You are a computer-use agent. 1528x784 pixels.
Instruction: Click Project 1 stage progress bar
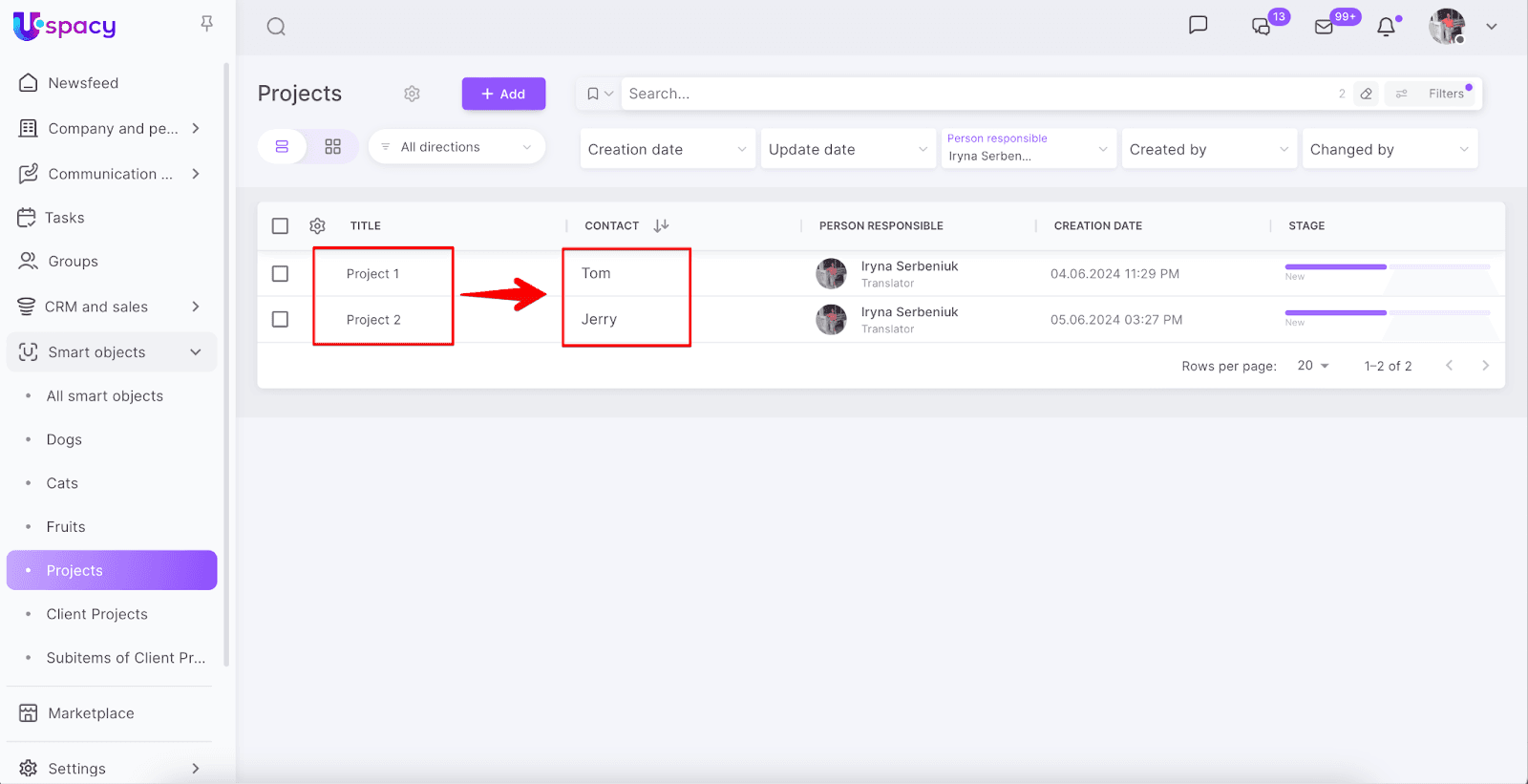[1387, 267]
